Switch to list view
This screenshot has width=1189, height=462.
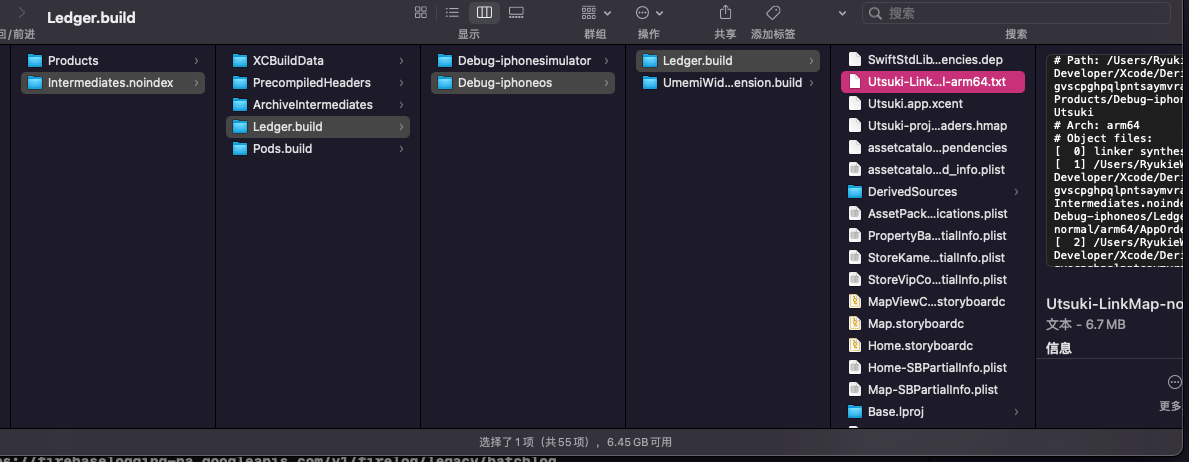(x=452, y=12)
